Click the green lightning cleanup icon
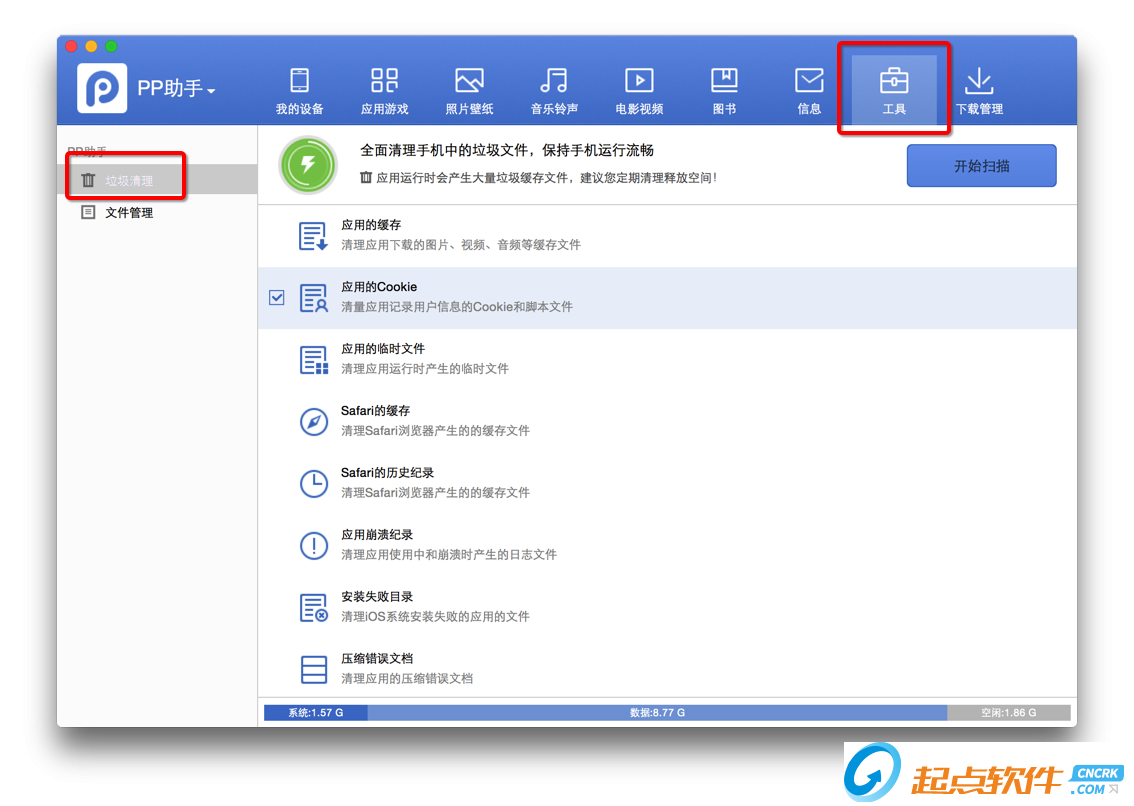Image resolution: width=1134 pixels, height=806 pixels. coord(308,165)
